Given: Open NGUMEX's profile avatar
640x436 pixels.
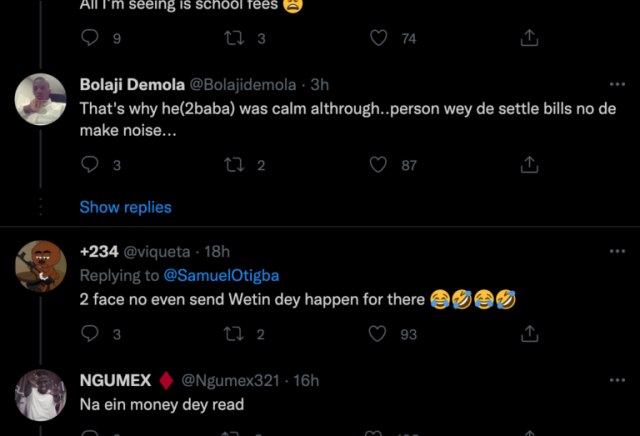Looking at the screenshot, I should pos(41,395).
